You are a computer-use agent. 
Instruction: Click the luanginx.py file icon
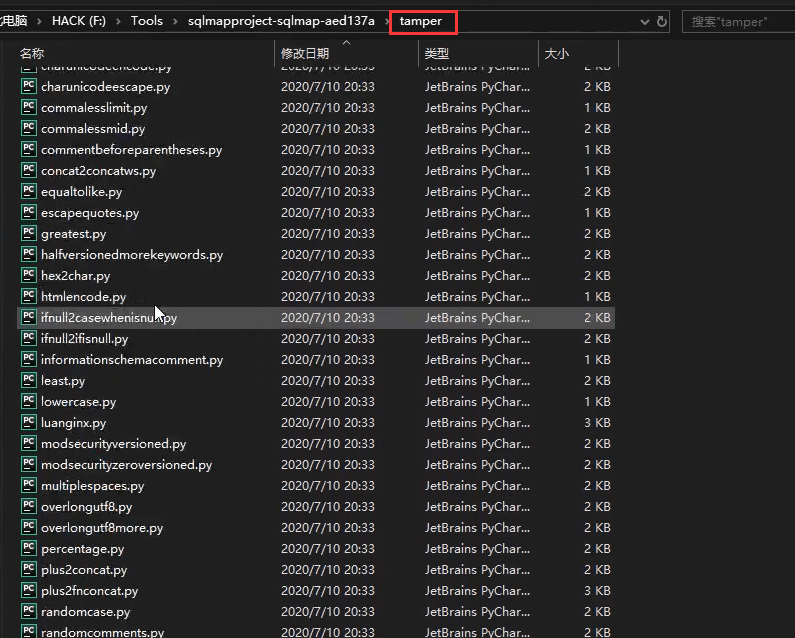[28, 422]
